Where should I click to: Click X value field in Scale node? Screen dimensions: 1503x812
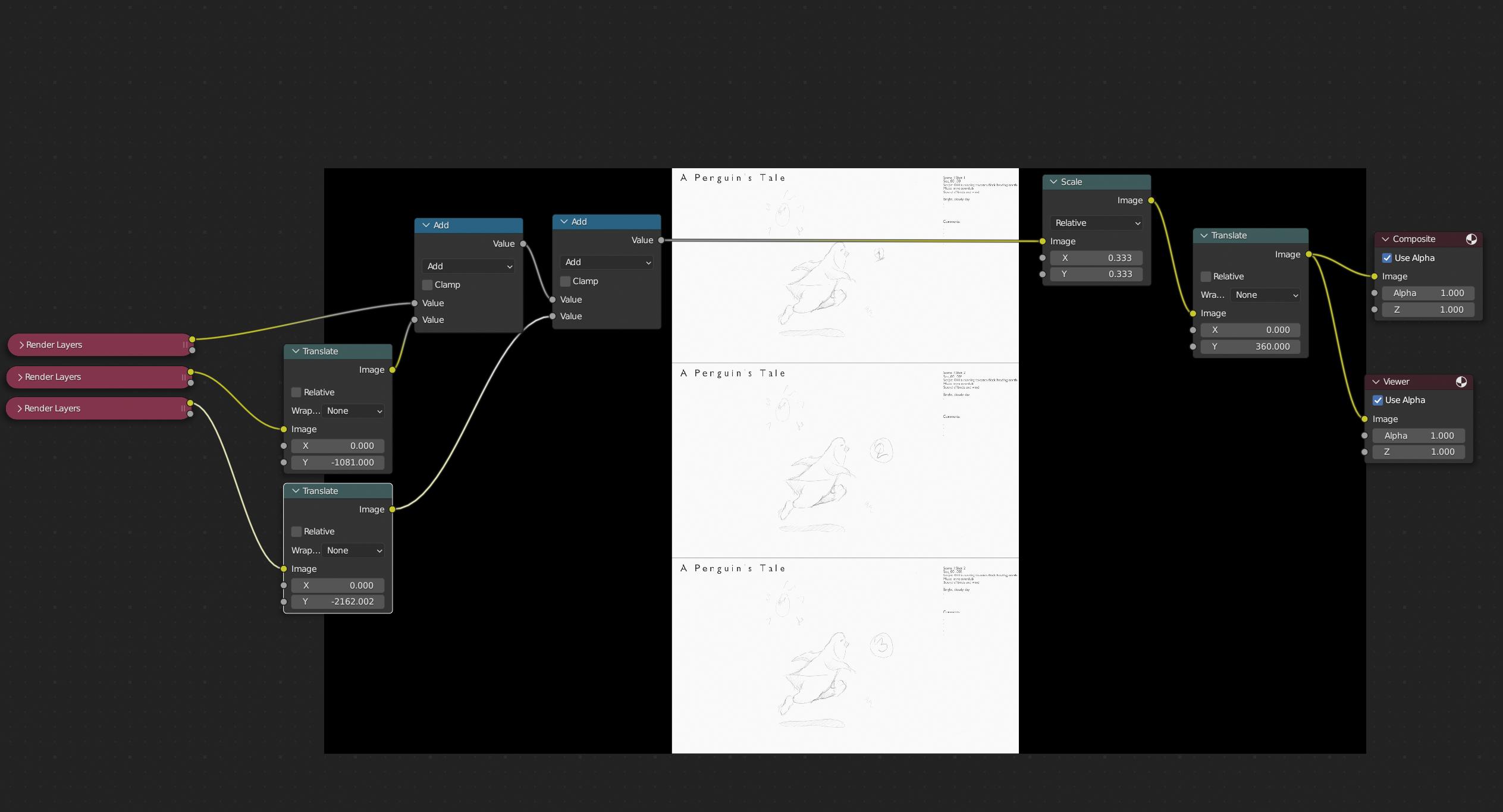click(x=1099, y=258)
